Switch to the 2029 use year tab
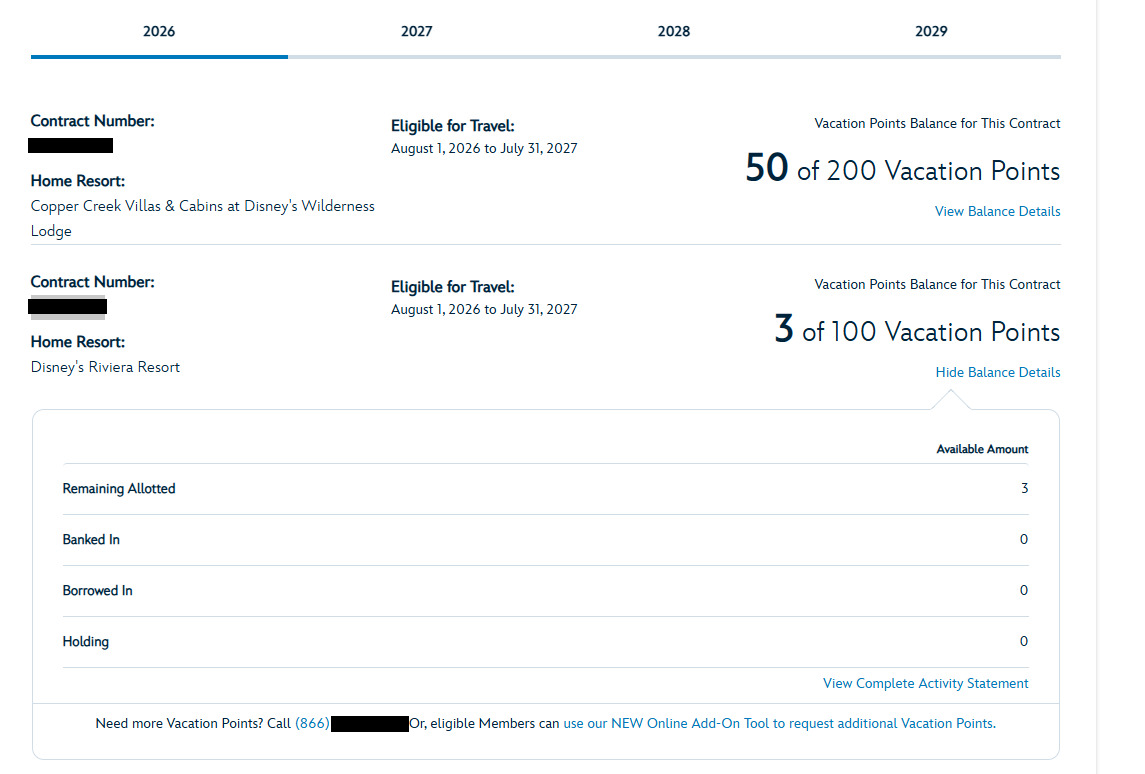1145x774 pixels. click(931, 31)
